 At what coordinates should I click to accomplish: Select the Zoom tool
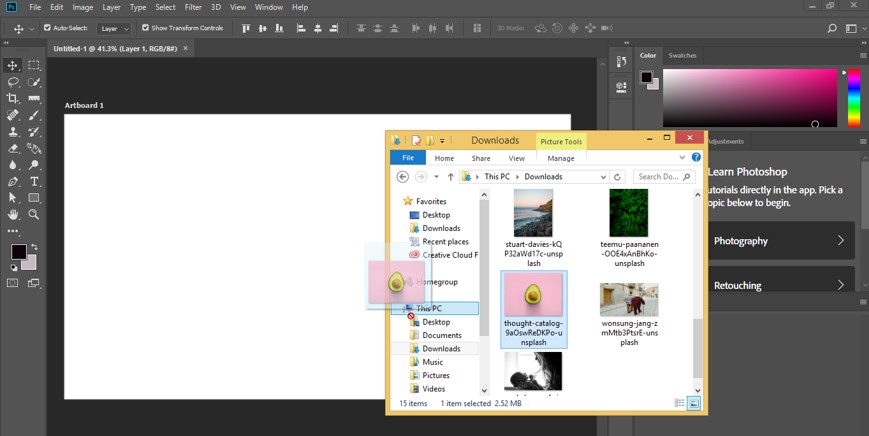34,214
